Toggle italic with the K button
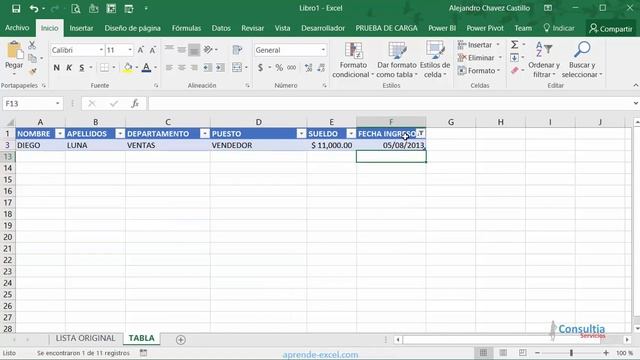This screenshot has height=360, width=640. pos(69,68)
